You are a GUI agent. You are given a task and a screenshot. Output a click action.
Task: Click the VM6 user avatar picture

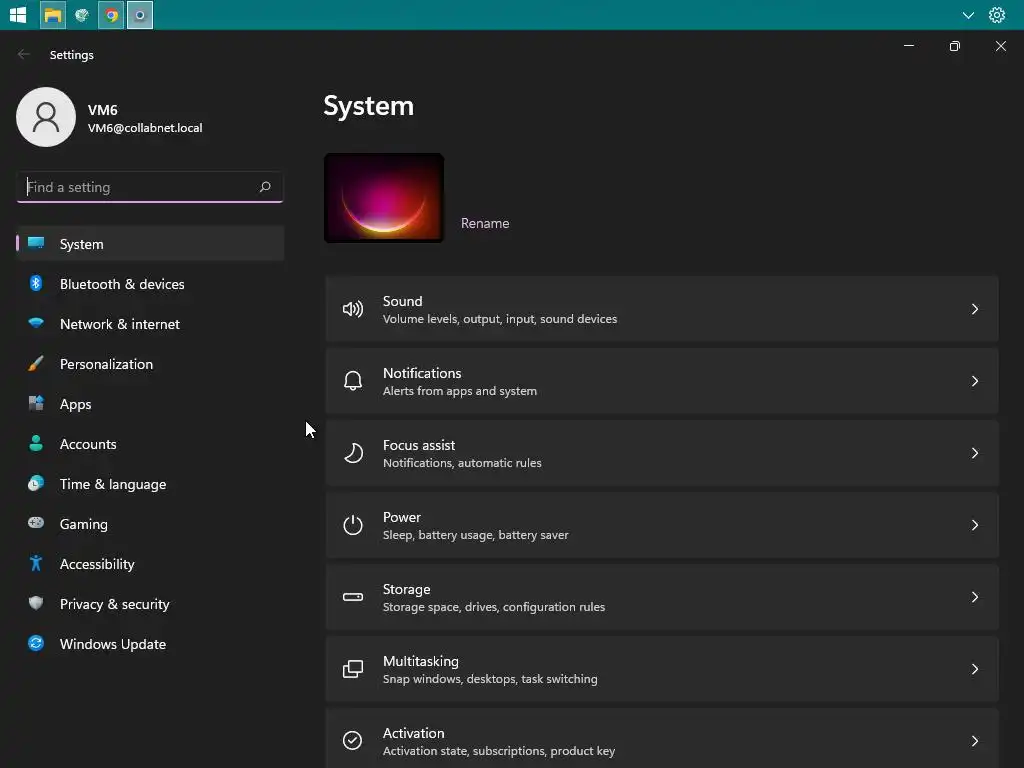click(x=46, y=117)
